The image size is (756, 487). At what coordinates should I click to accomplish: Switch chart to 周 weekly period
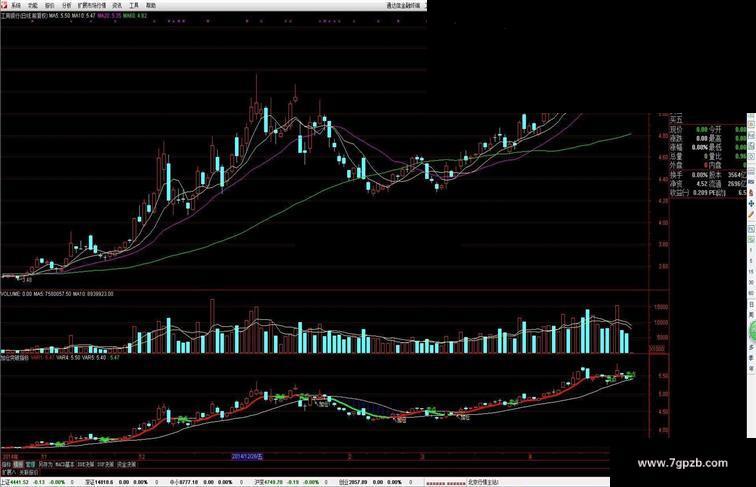click(751, 313)
